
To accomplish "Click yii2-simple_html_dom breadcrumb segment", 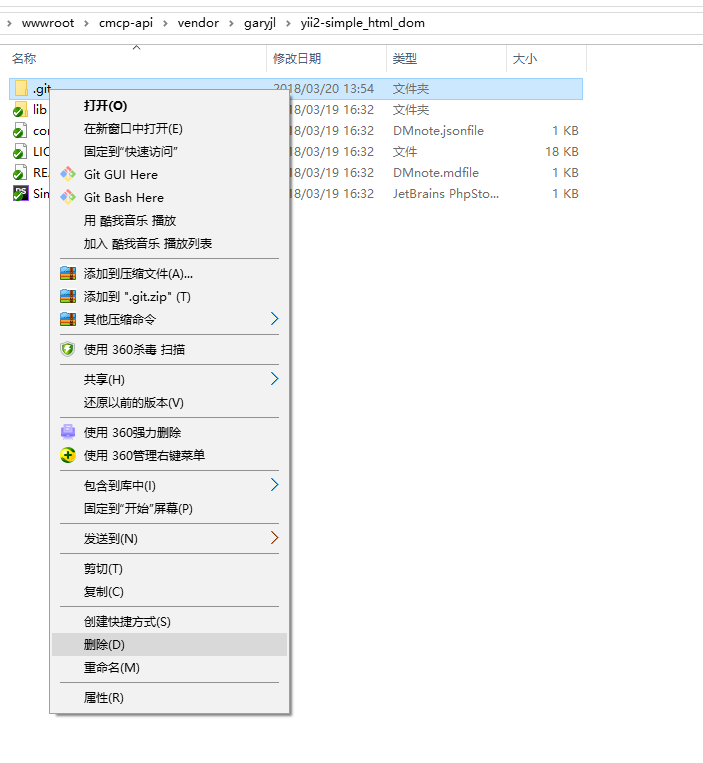I will coord(362,23).
